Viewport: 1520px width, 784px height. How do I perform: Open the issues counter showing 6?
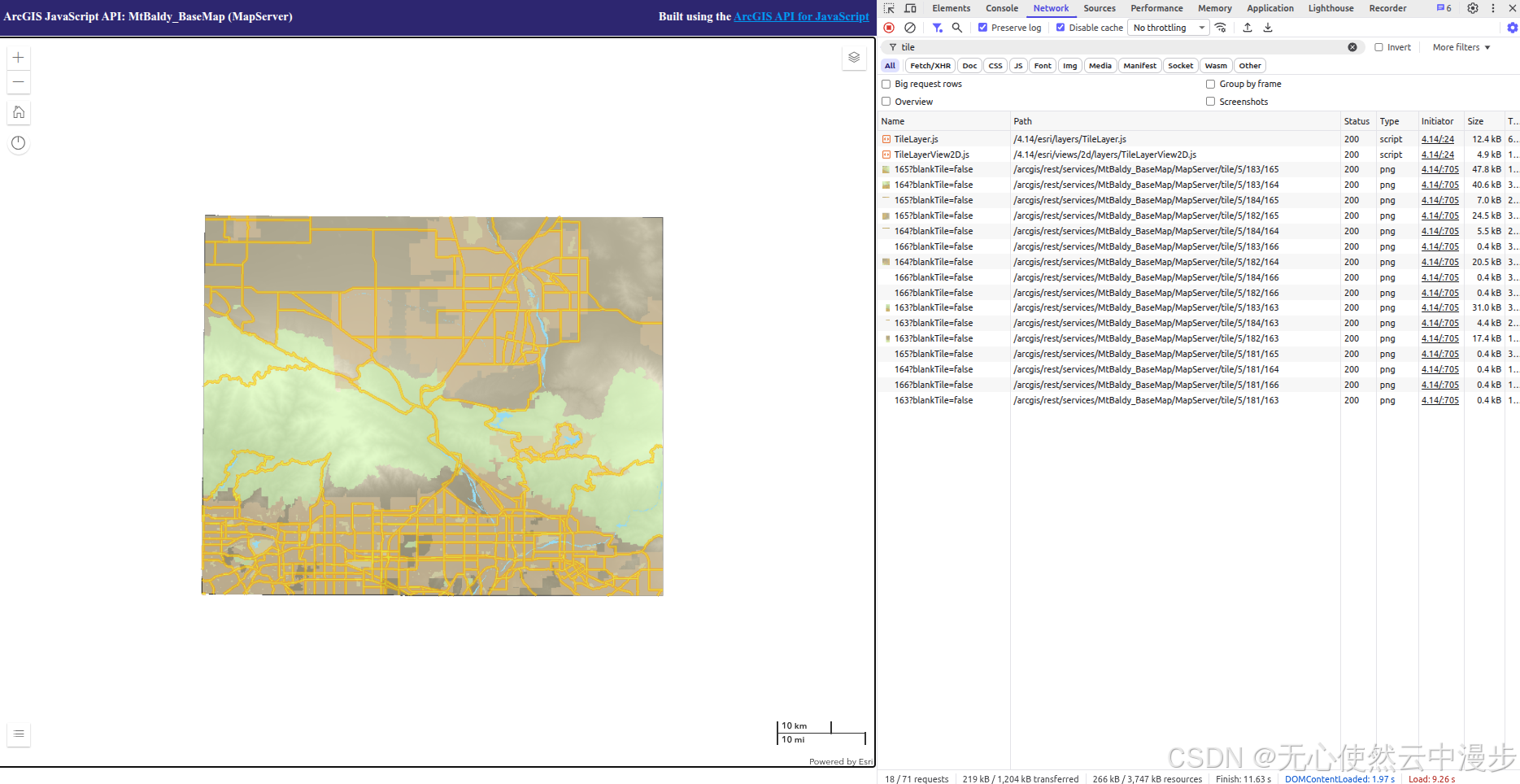tap(1444, 8)
